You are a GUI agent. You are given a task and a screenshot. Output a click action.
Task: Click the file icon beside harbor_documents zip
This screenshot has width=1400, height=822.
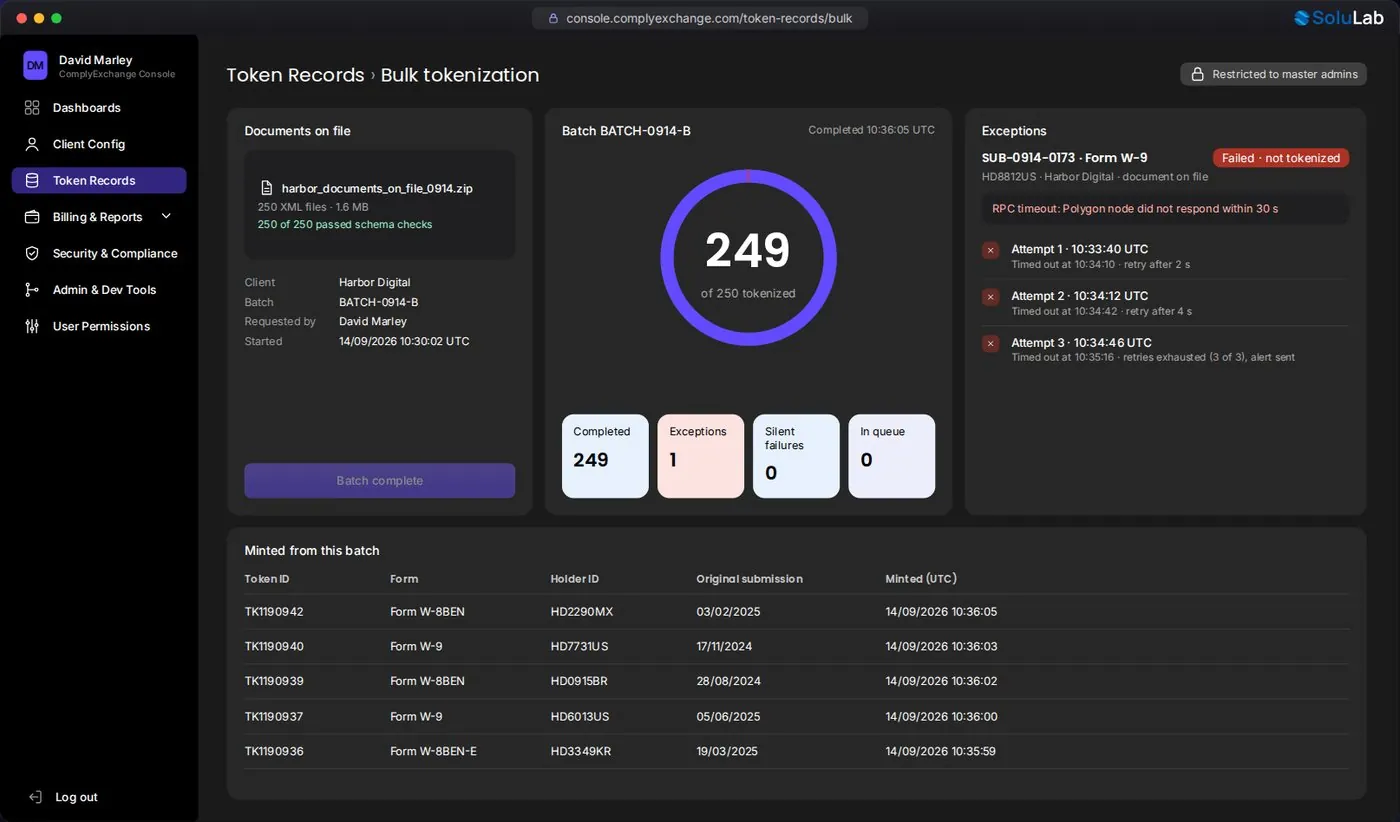pos(266,188)
